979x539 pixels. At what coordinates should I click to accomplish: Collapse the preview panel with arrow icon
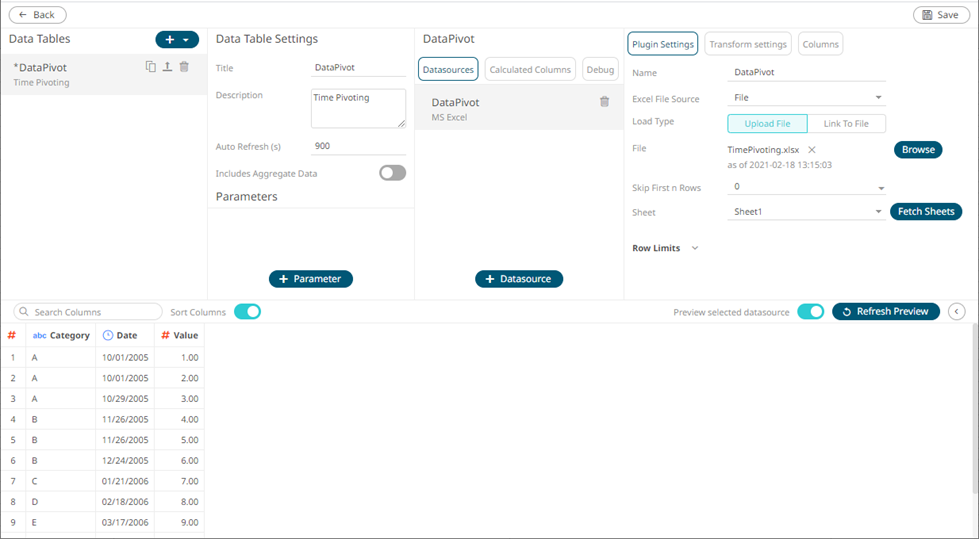957,312
